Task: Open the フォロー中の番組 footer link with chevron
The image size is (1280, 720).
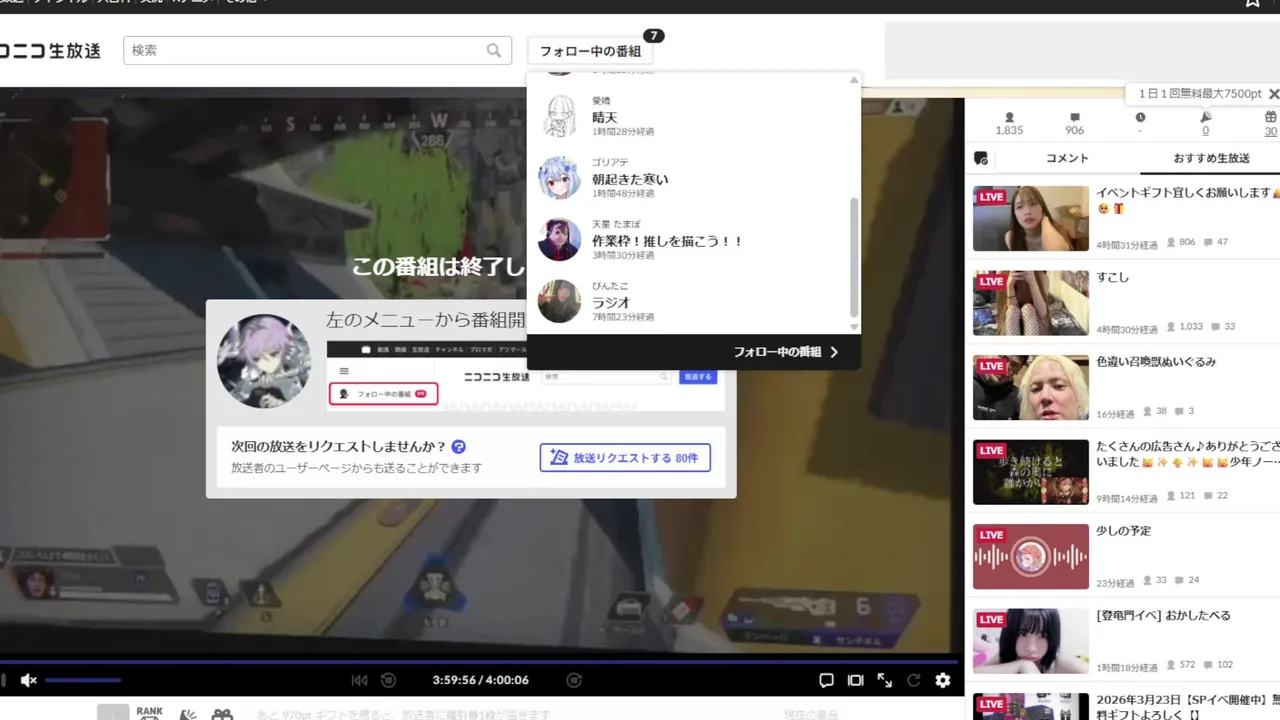Action: [786, 352]
